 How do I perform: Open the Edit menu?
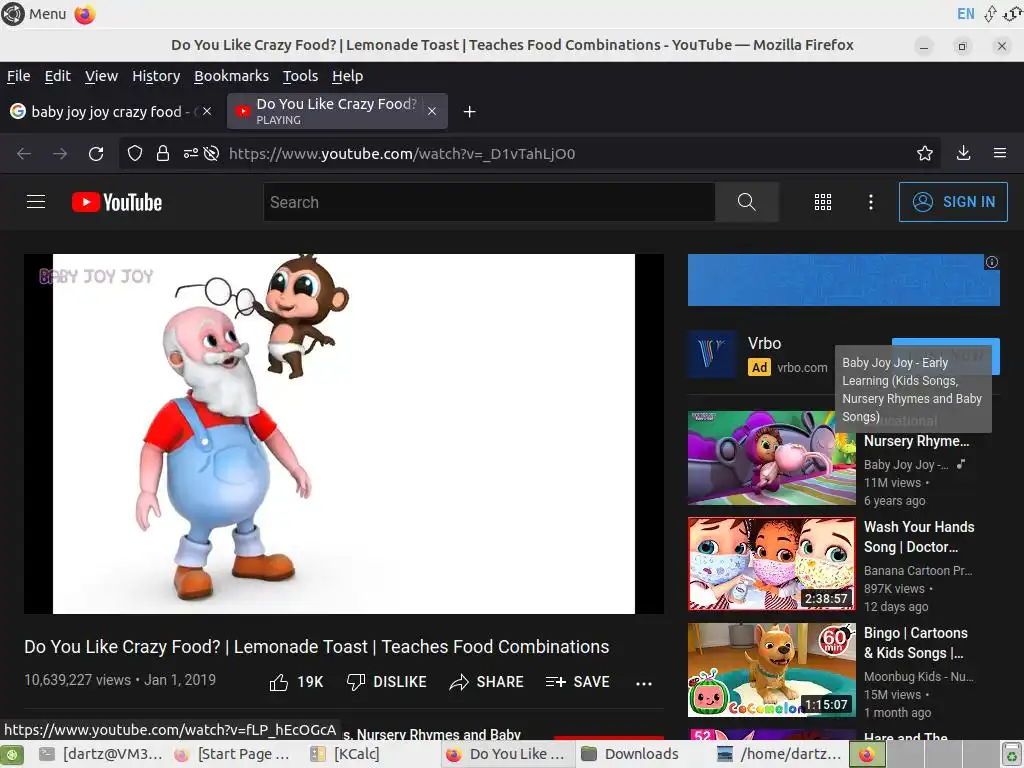coord(57,76)
